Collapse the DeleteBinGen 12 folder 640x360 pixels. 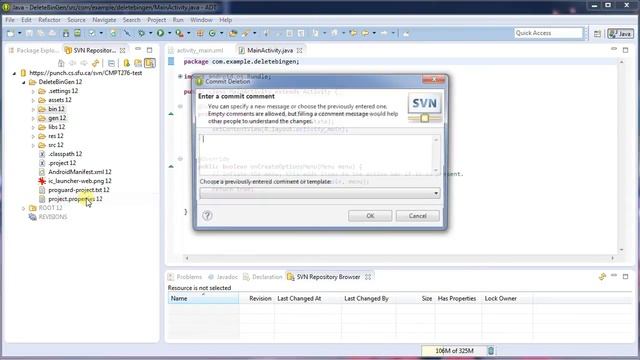click(x=24, y=82)
